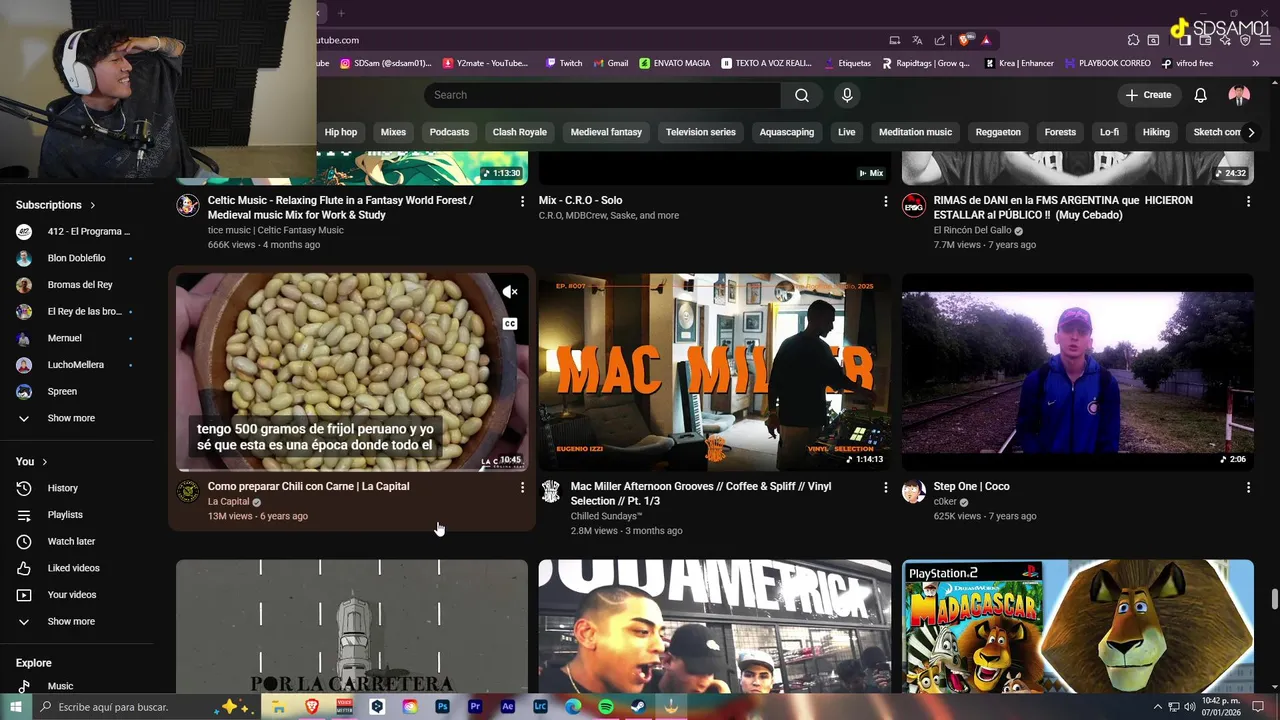Image resolution: width=1280 pixels, height=720 pixels.
Task: Open options for Como preparar Chili con Carne
Action: [x=522, y=487]
